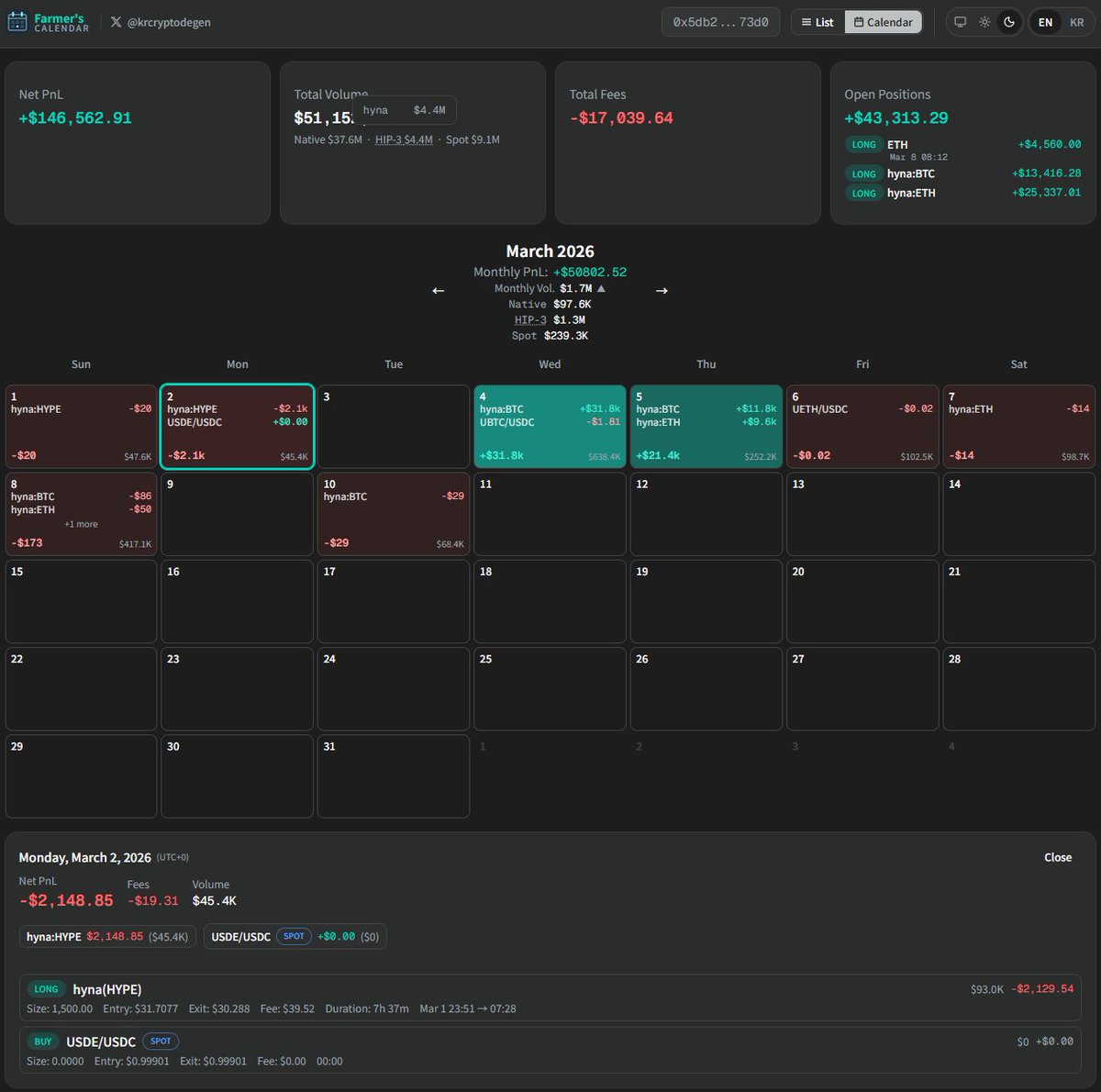Go to previous month with left arrow
1101x1092 pixels.
pos(439,290)
